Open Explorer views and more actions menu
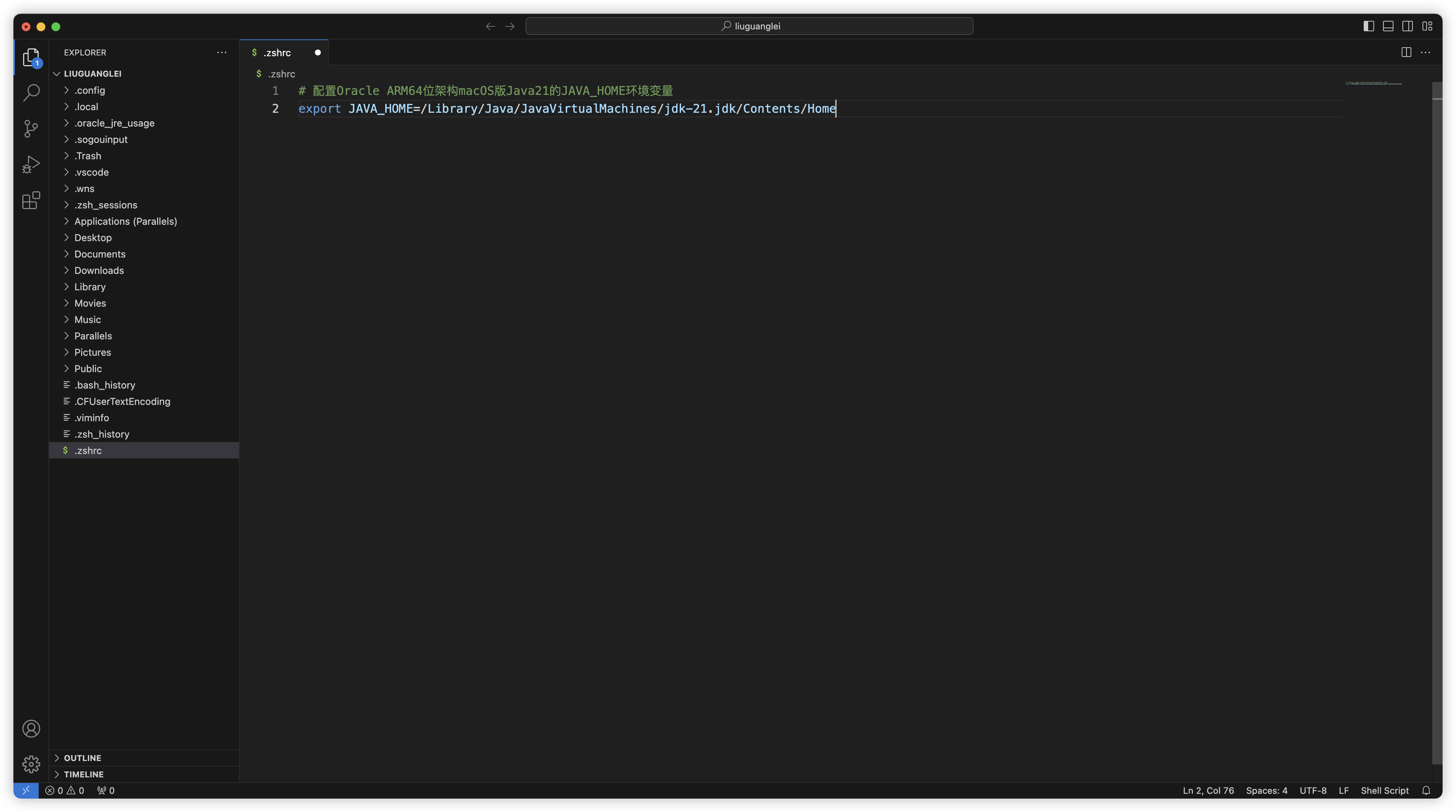This screenshot has width=1456, height=812. (x=221, y=52)
